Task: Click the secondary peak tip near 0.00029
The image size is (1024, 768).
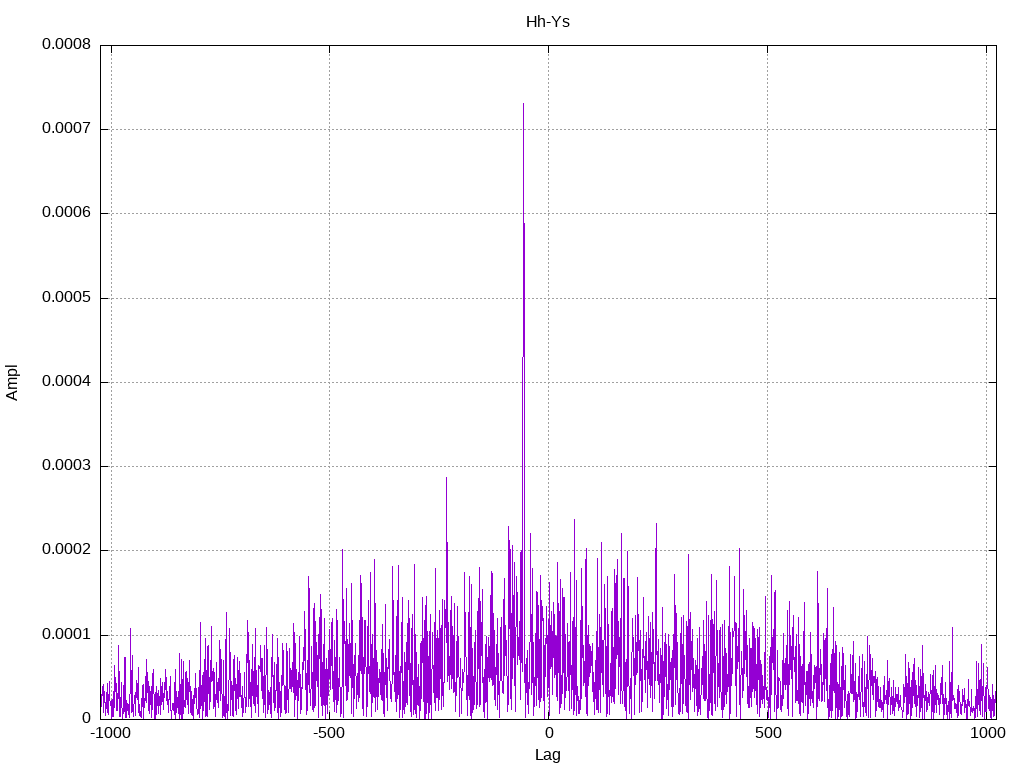Action: tap(447, 478)
